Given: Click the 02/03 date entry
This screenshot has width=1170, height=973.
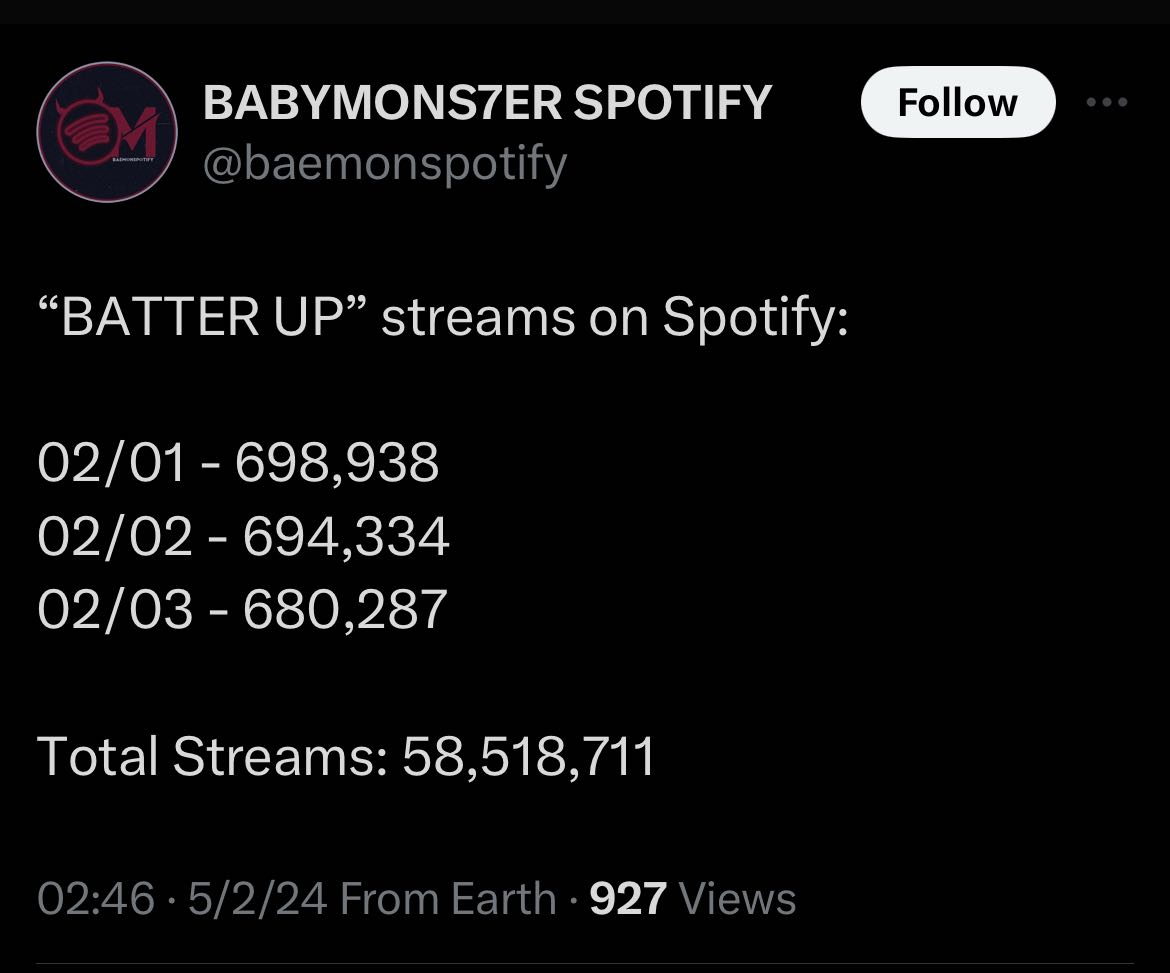Looking at the screenshot, I should click(x=114, y=610).
